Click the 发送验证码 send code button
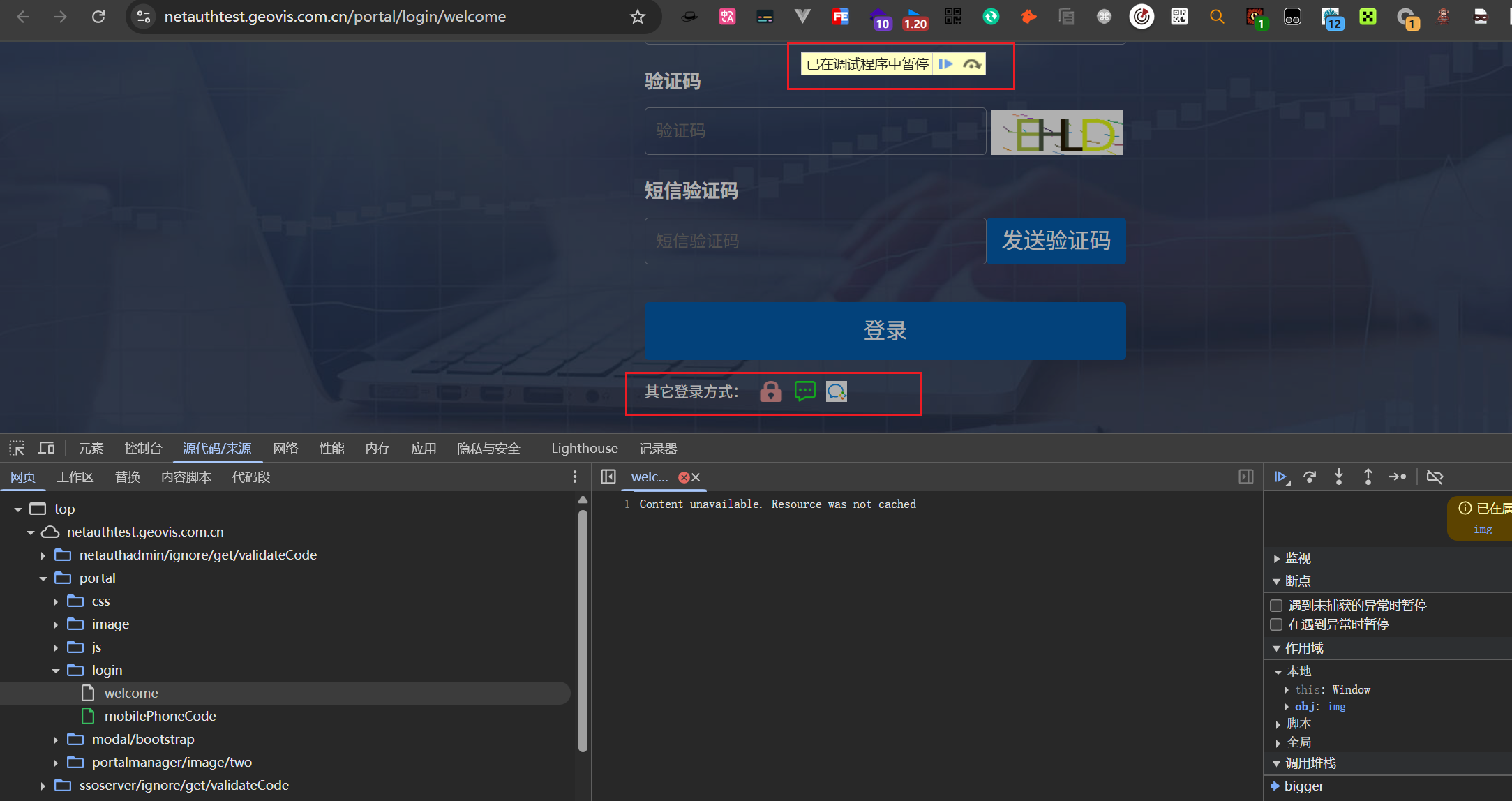1512x801 pixels. [1056, 241]
